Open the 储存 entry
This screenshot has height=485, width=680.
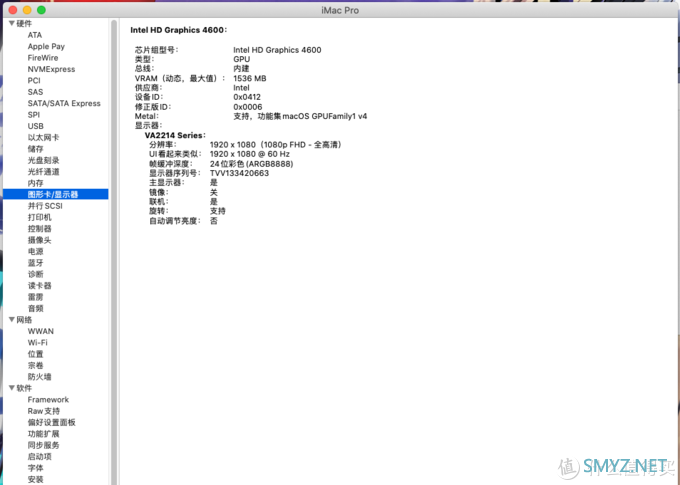tap(36, 149)
